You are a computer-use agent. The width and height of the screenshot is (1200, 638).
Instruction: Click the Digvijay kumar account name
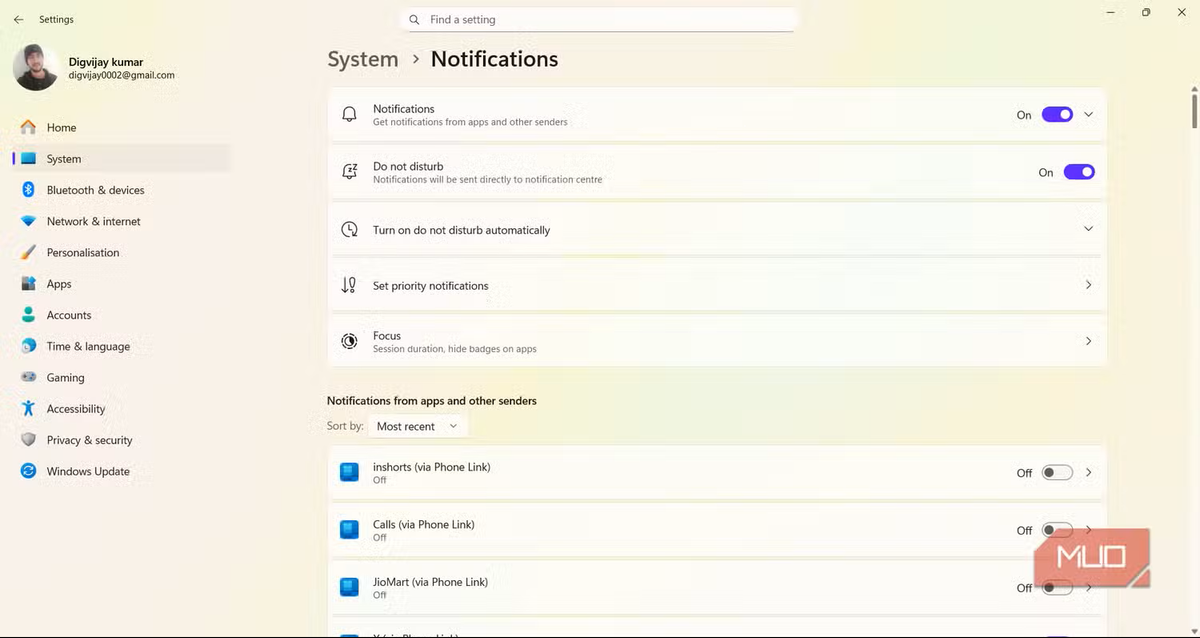pos(106,62)
